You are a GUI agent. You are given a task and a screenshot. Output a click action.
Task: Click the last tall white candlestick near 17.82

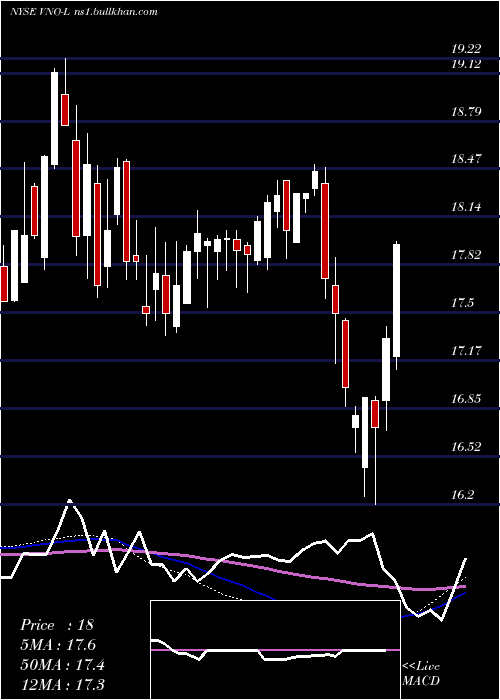pos(396,300)
